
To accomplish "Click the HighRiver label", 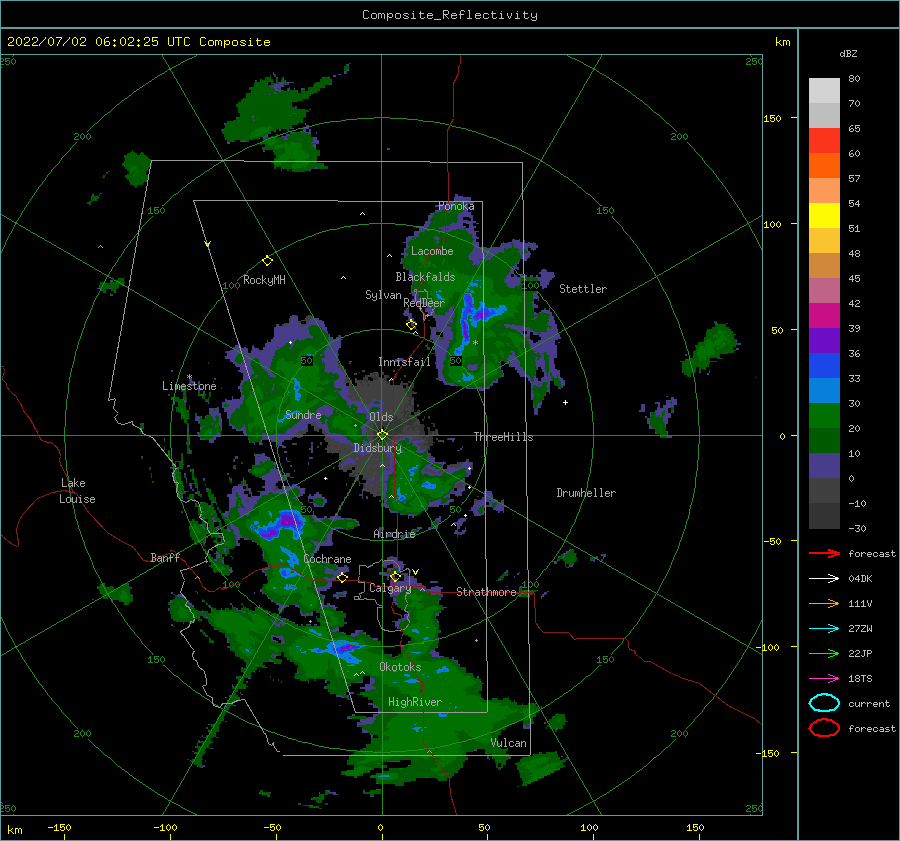I will pos(415,702).
